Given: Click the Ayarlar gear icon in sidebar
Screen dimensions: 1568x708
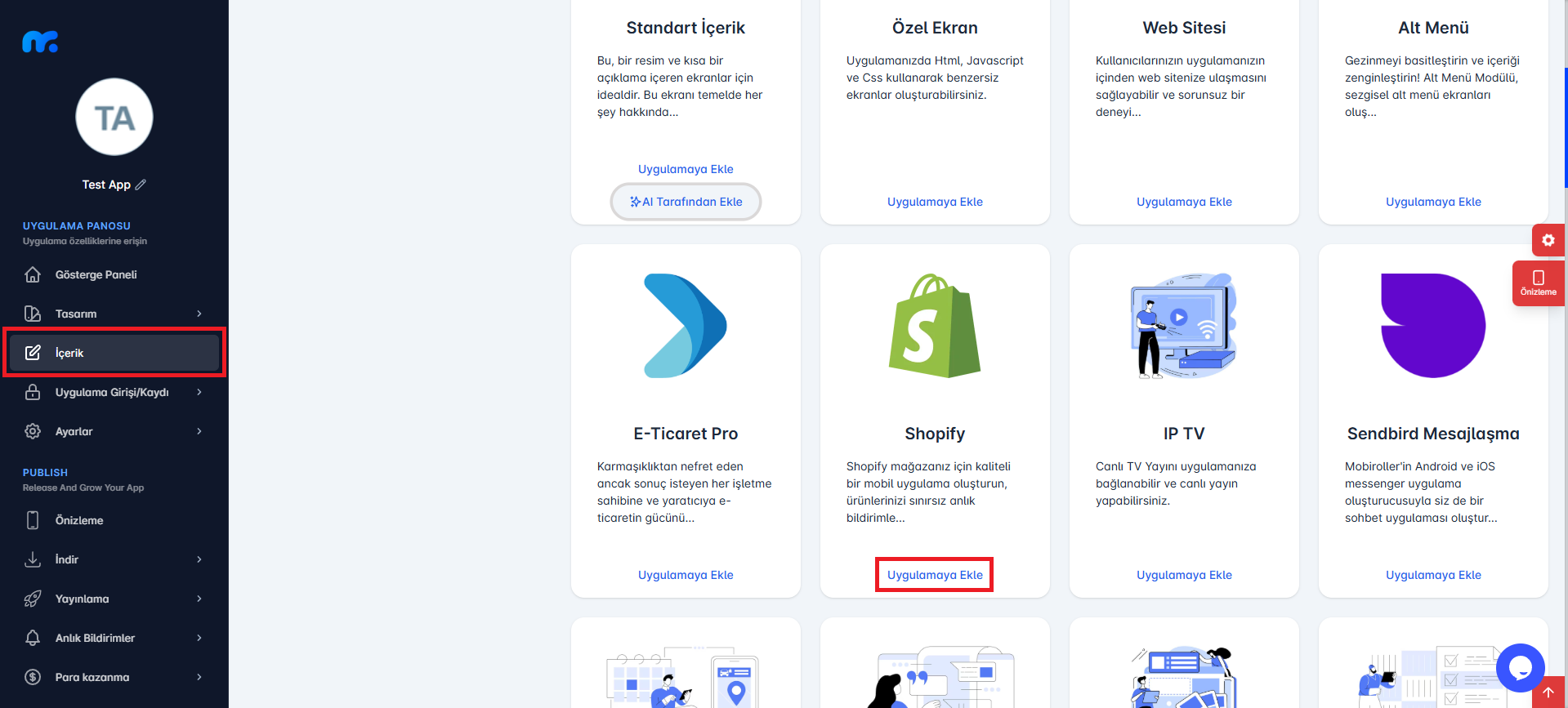Looking at the screenshot, I should pyautogui.click(x=33, y=431).
